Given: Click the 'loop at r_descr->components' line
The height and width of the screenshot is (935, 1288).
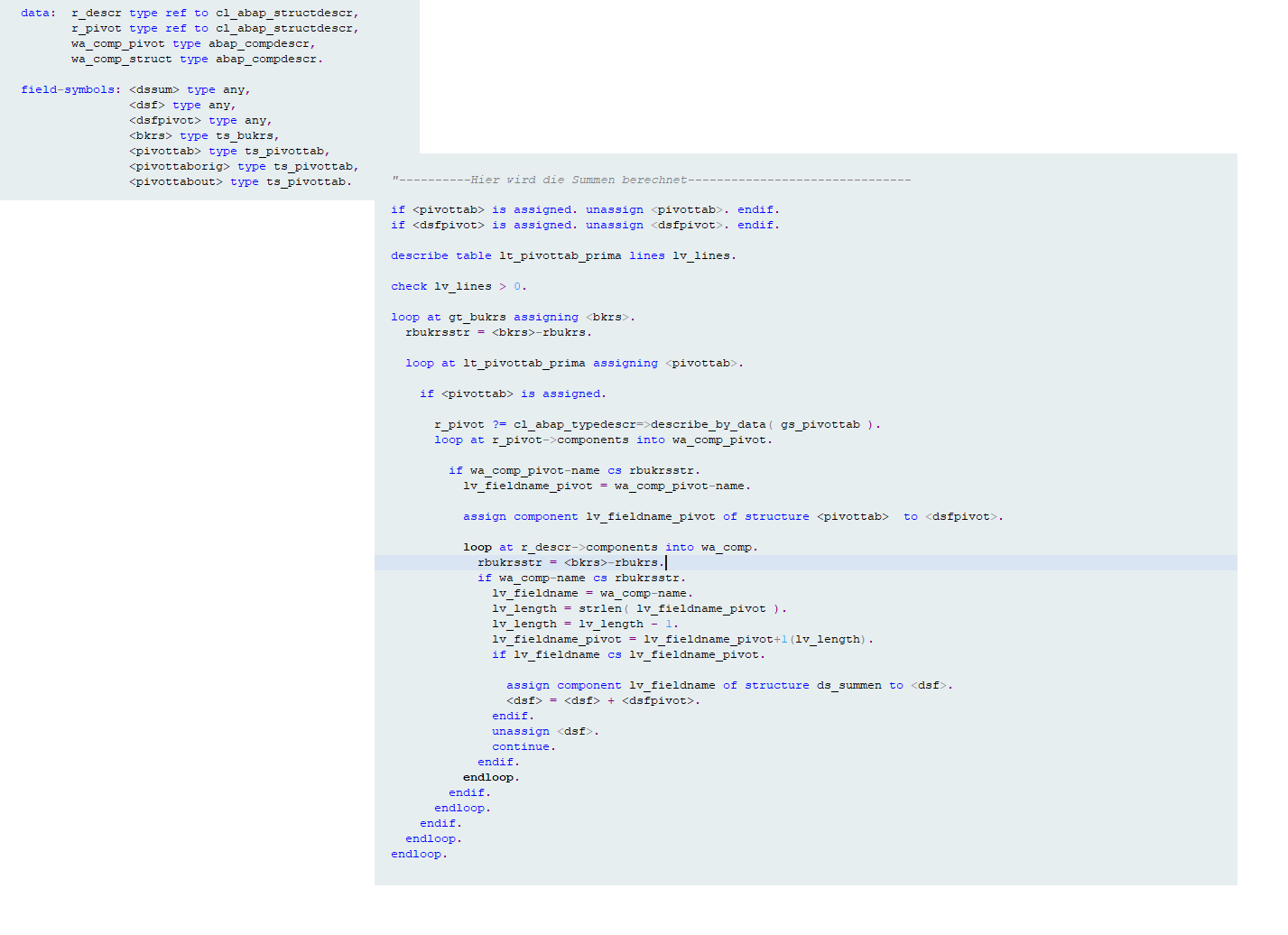Looking at the screenshot, I should click(610, 548).
